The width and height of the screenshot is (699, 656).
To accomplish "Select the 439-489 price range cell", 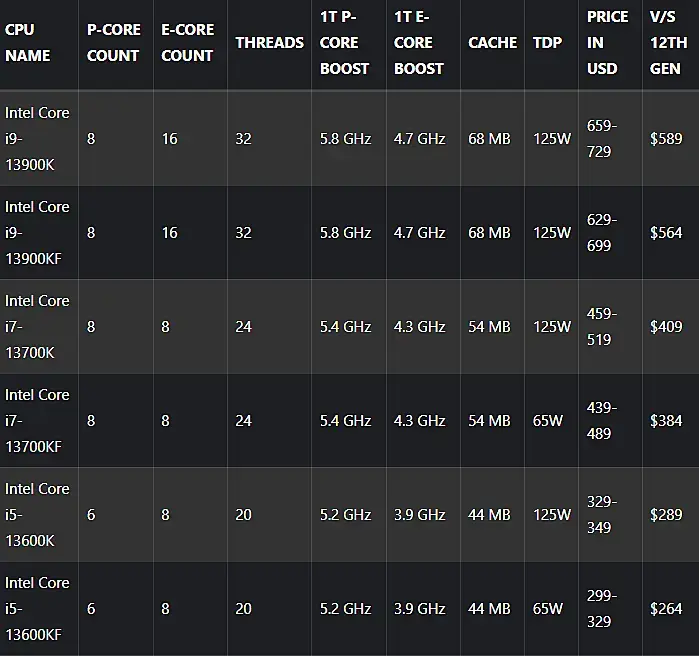I will (x=603, y=420).
